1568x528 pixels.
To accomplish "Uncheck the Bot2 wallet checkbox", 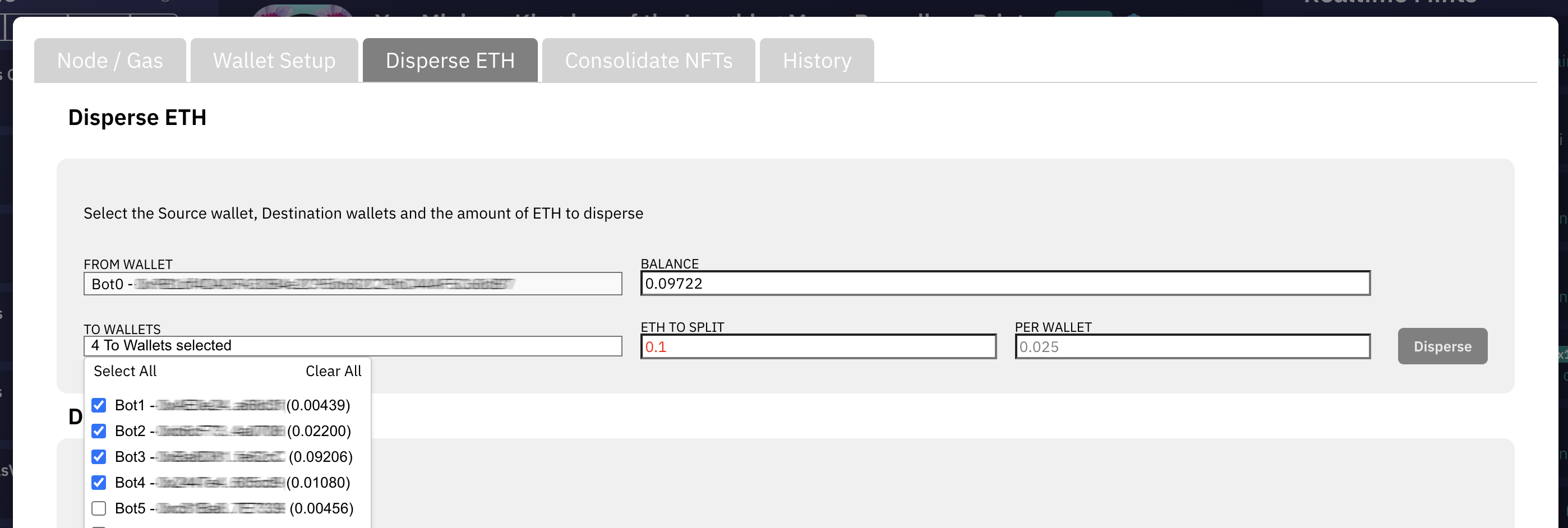I will (x=99, y=431).
